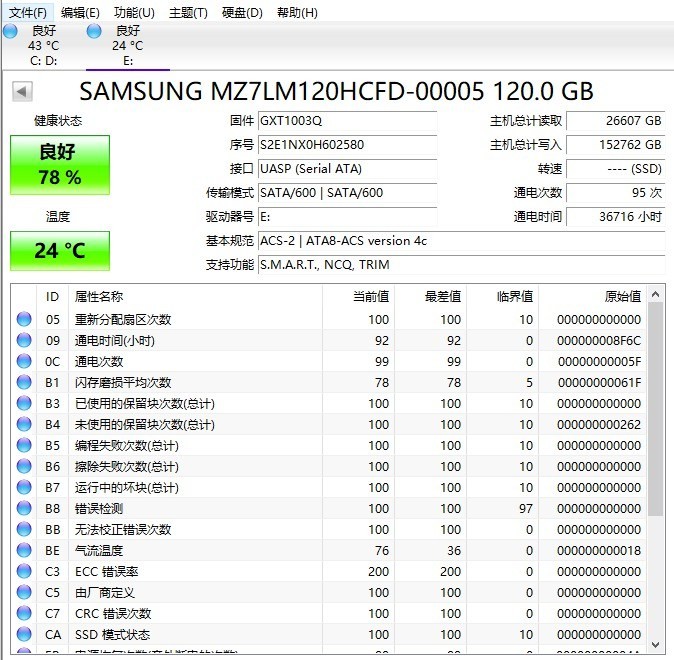
Task: Click the scroll down arrow of attribute list
Action: [x=656, y=645]
